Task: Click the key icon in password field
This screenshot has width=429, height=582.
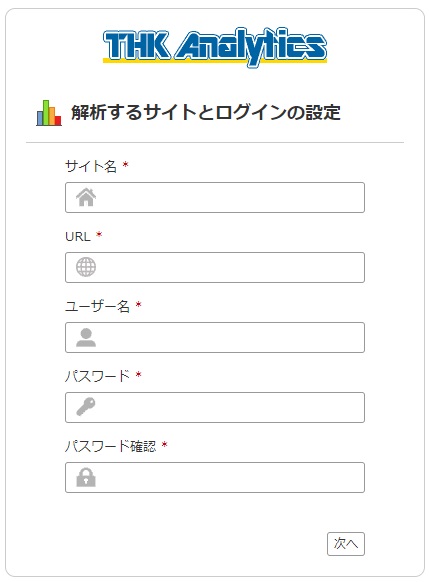Action: (x=86, y=407)
